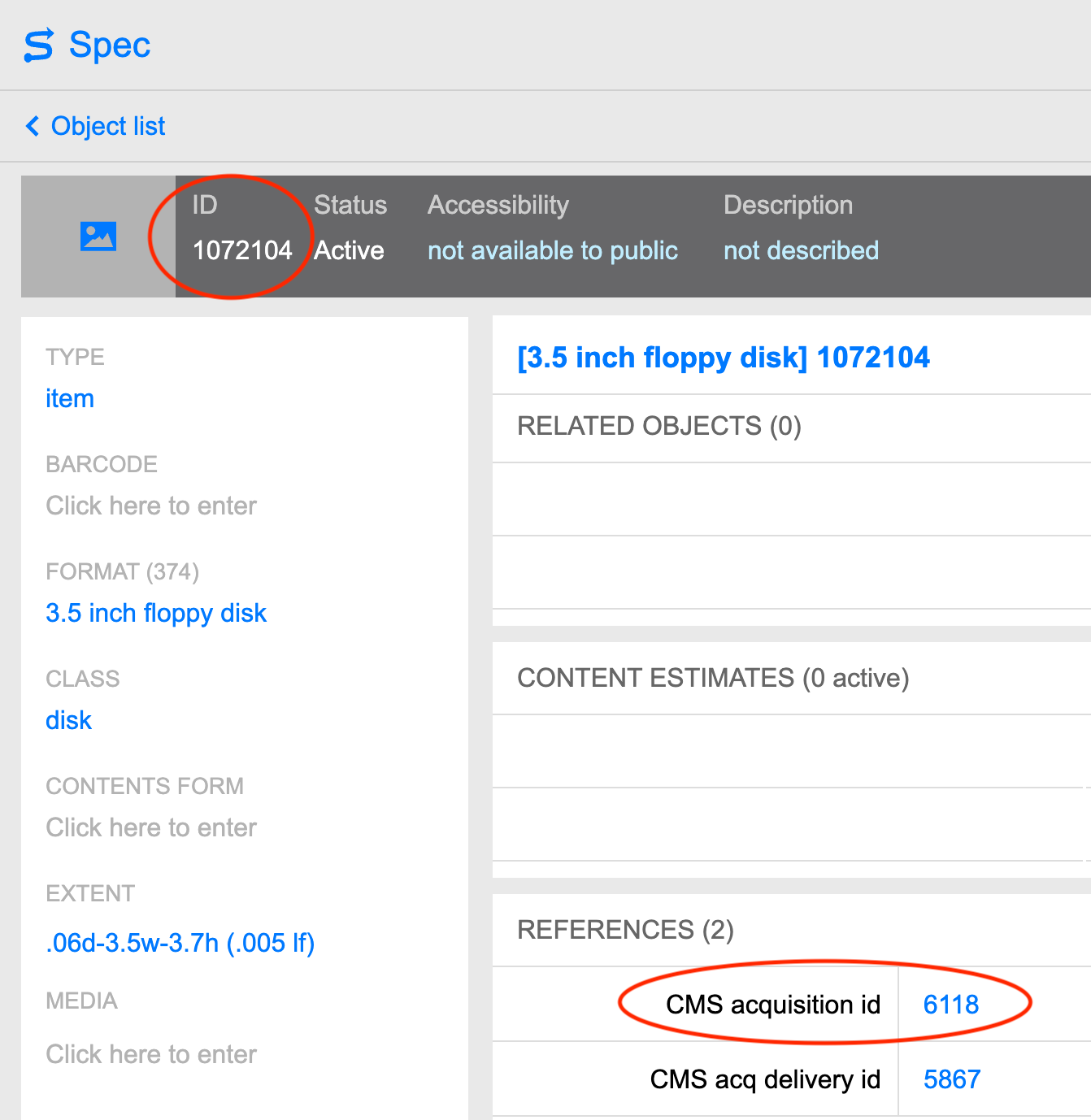The width and height of the screenshot is (1091, 1120).
Task: Select the 'disk' class value
Action: click(69, 720)
